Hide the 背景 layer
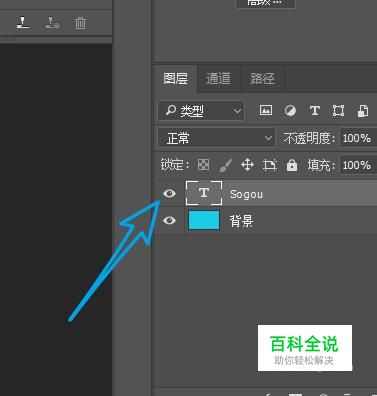 169,220
